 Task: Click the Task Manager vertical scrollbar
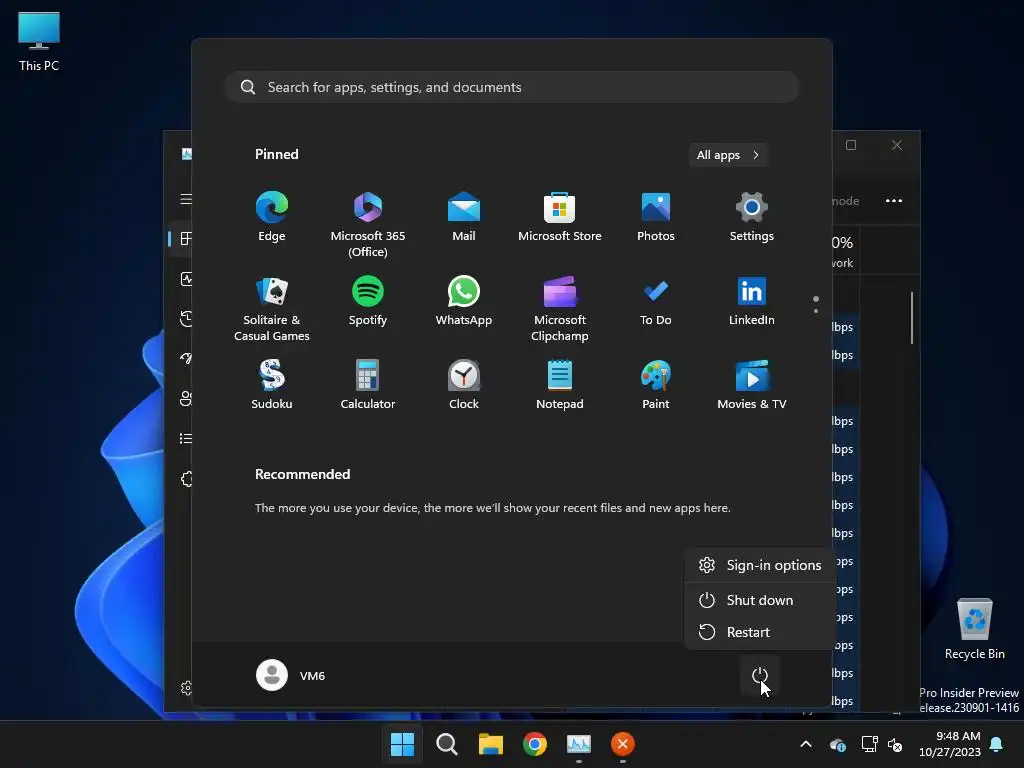(x=912, y=317)
